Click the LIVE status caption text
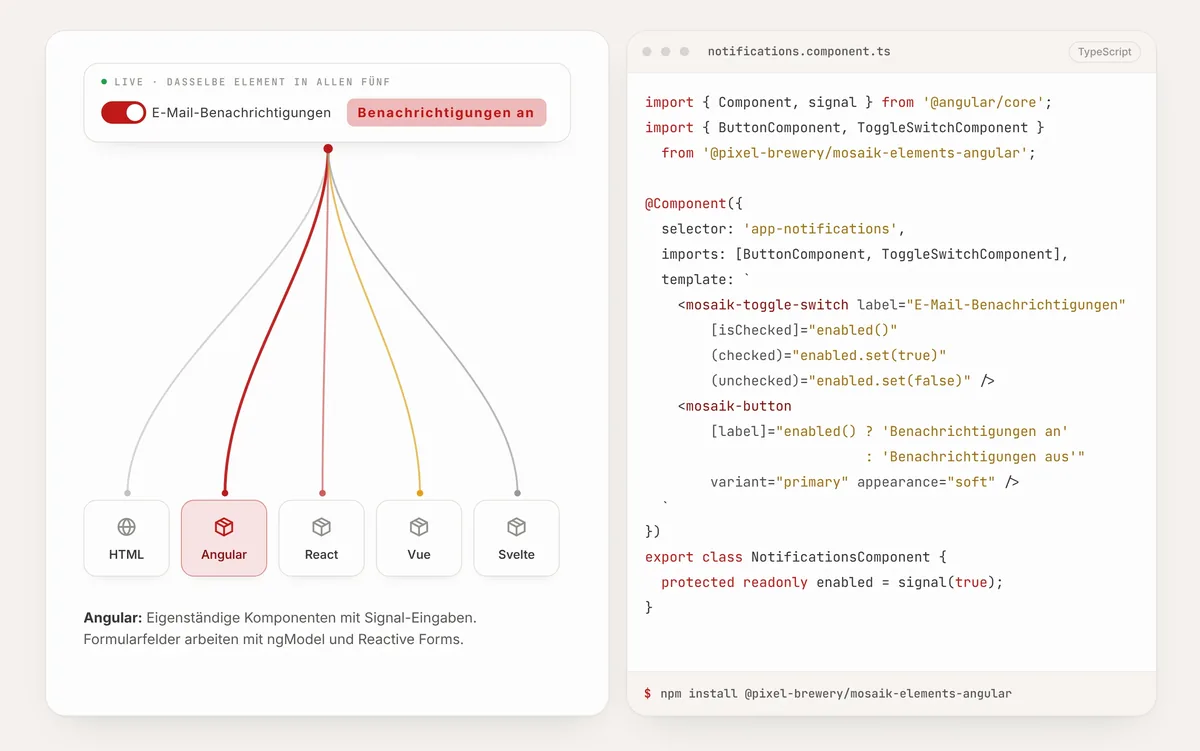The image size is (1200, 751). (252, 82)
